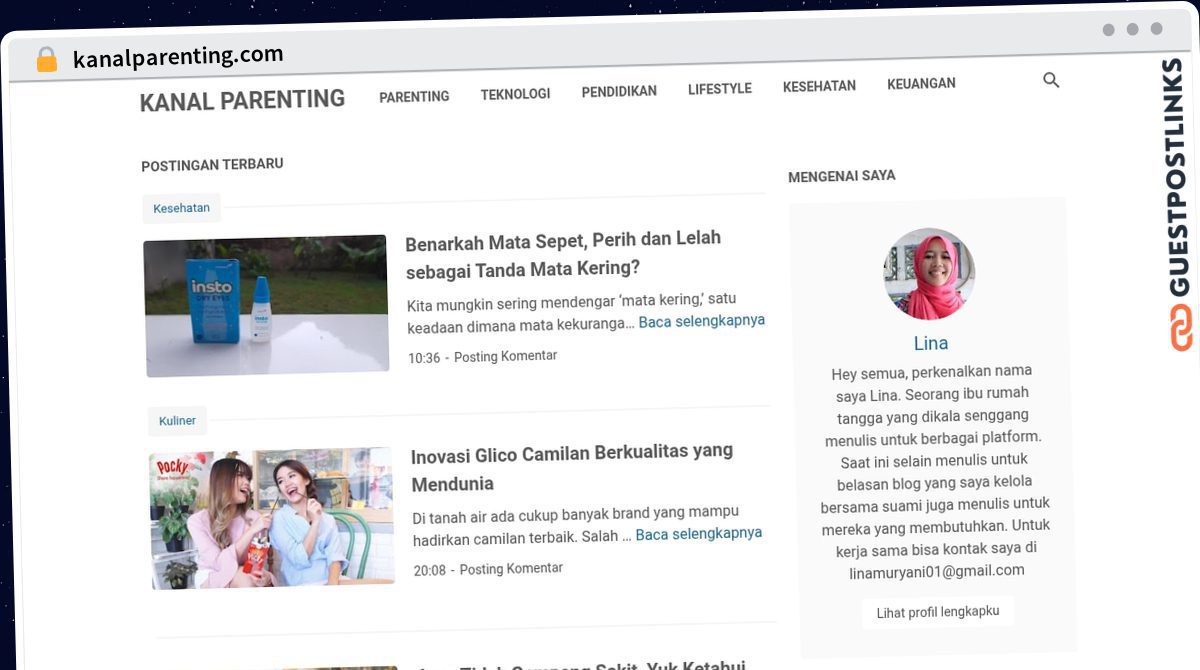Open the KEUANGAN menu item
The image size is (1200, 670).
(x=921, y=84)
